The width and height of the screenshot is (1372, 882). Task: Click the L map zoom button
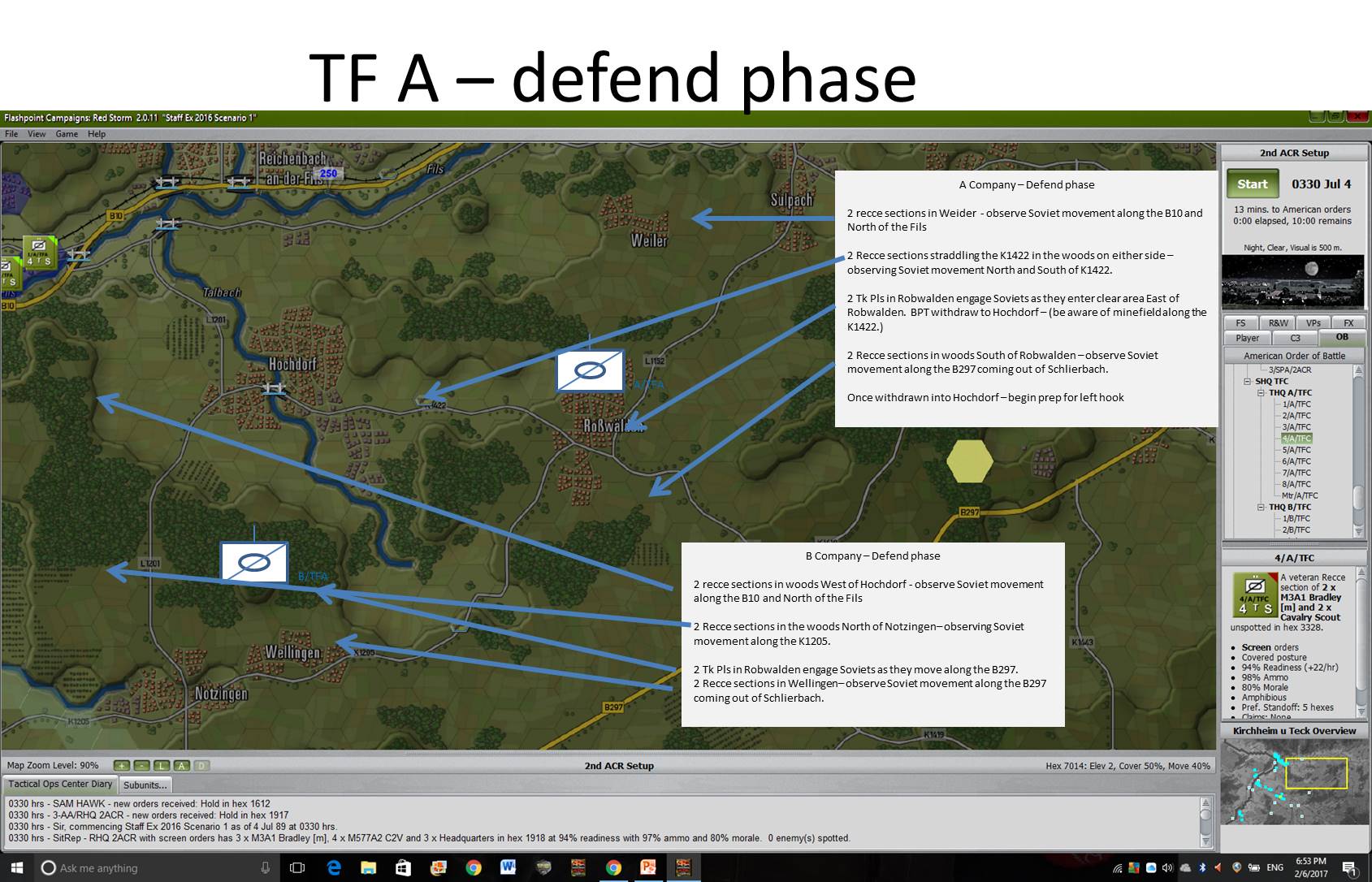[161, 766]
